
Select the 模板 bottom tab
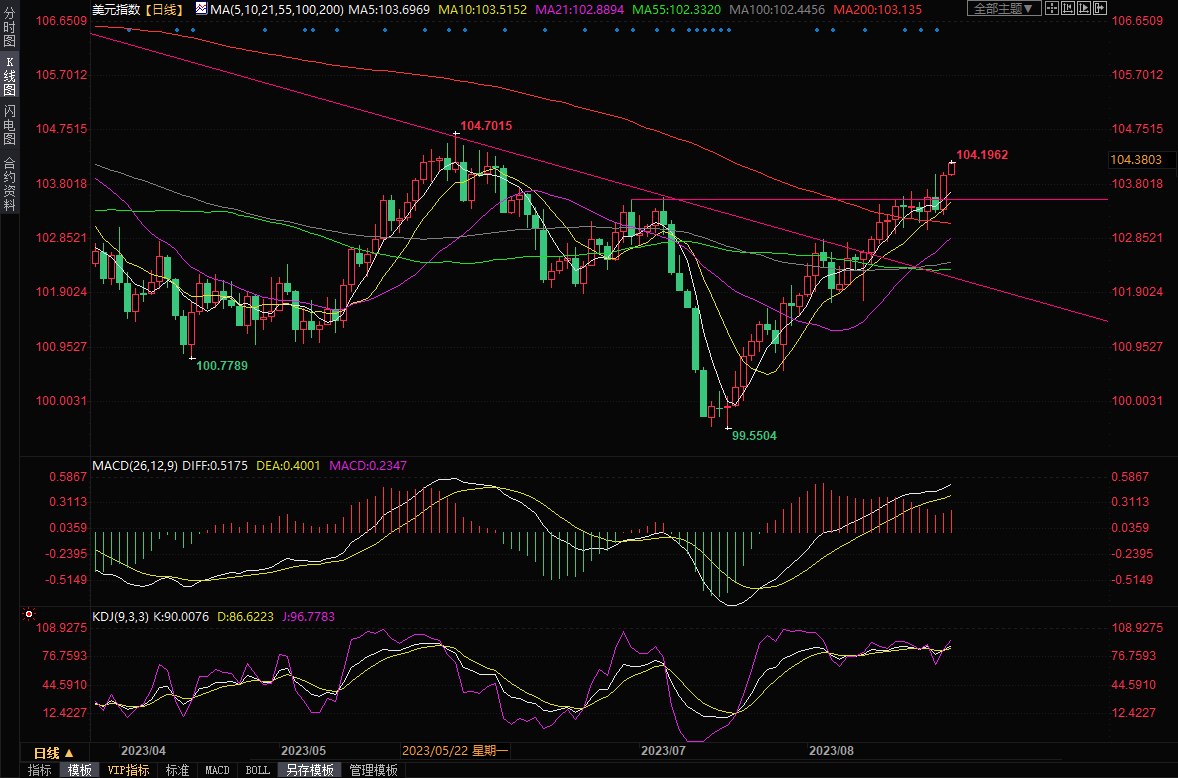tap(79, 770)
